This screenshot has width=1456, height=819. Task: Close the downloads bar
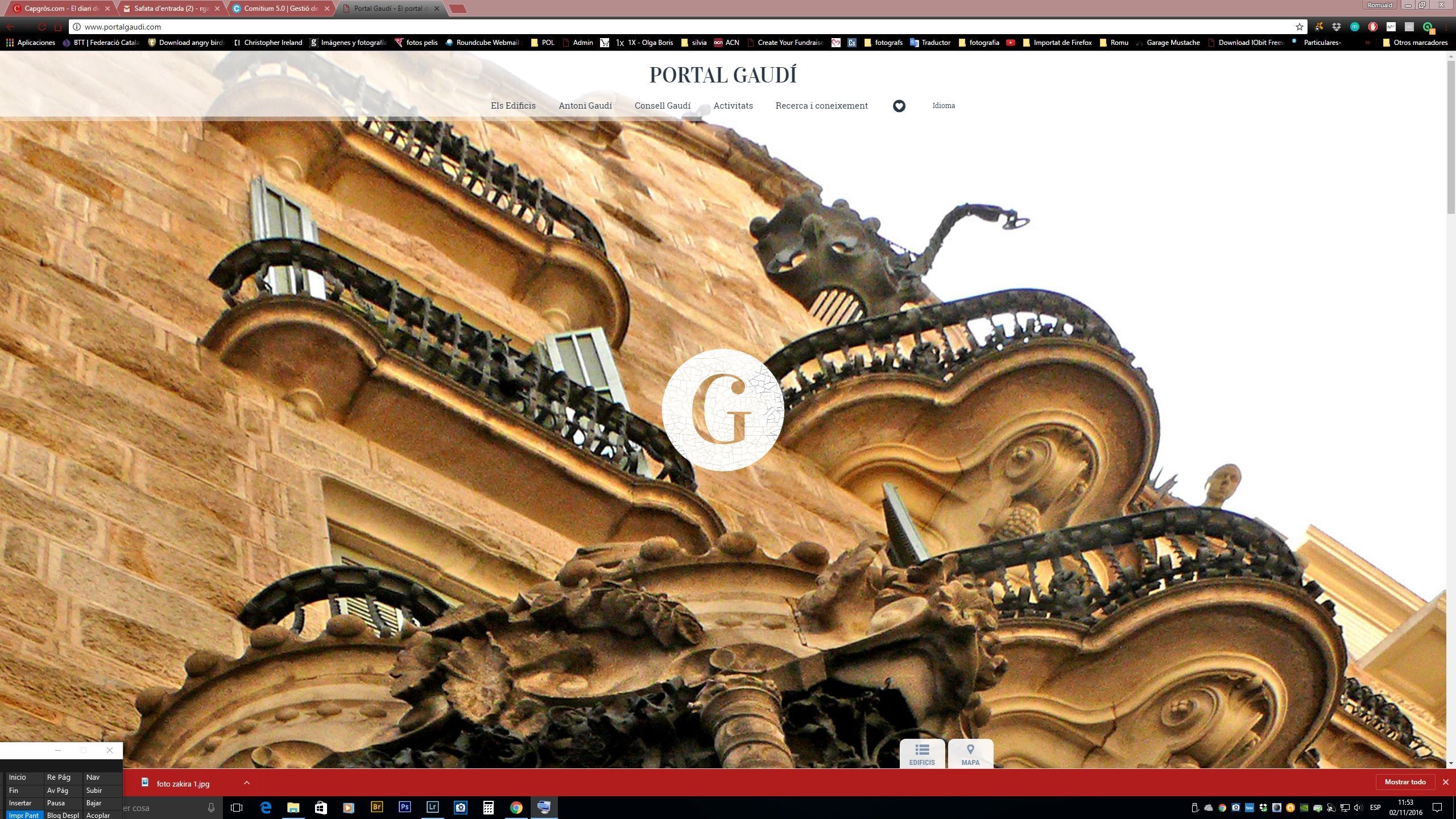click(x=1445, y=782)
